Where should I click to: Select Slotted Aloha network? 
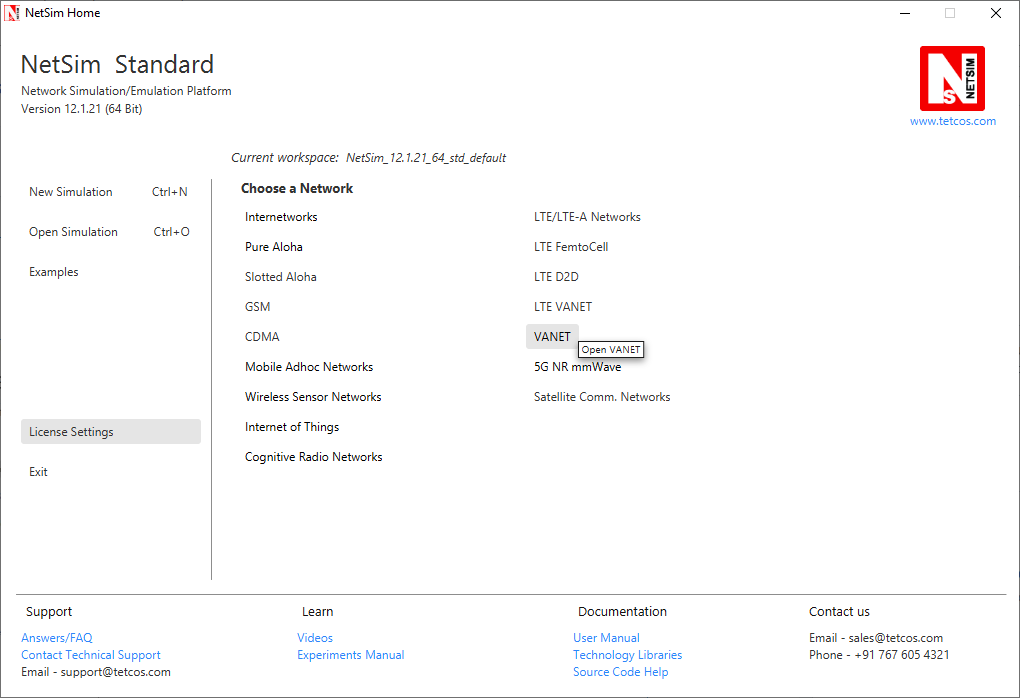(280, 276)
